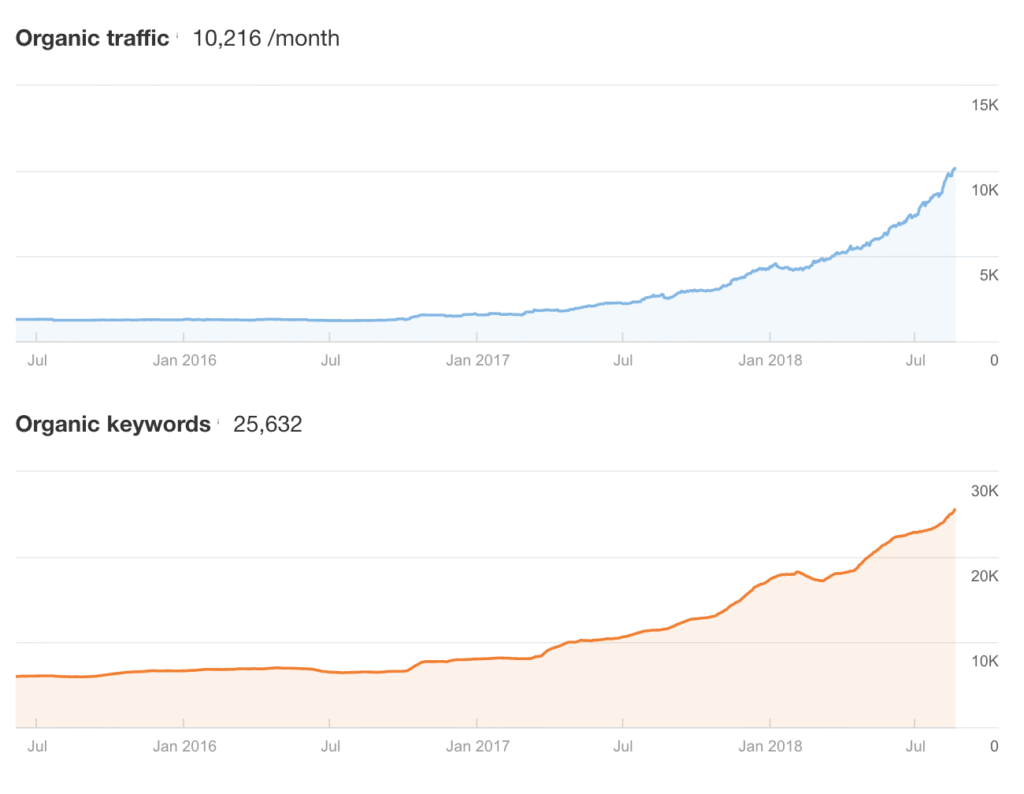Click the info icon beside Organic keywords
The height and width of the screenshot is (794, 1024).
[x=219, y=422]
